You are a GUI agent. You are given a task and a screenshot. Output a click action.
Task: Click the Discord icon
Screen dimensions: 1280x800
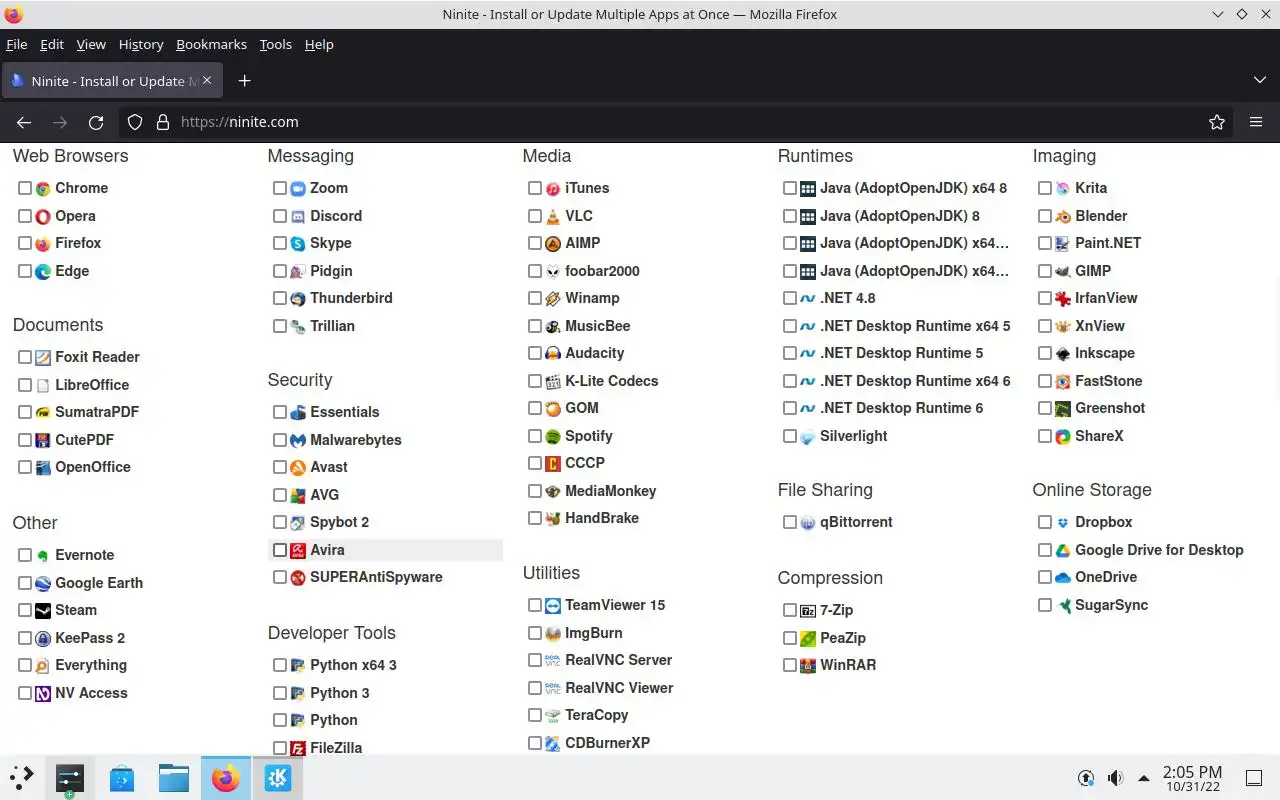pyautogui.click(x=298, y=216)
